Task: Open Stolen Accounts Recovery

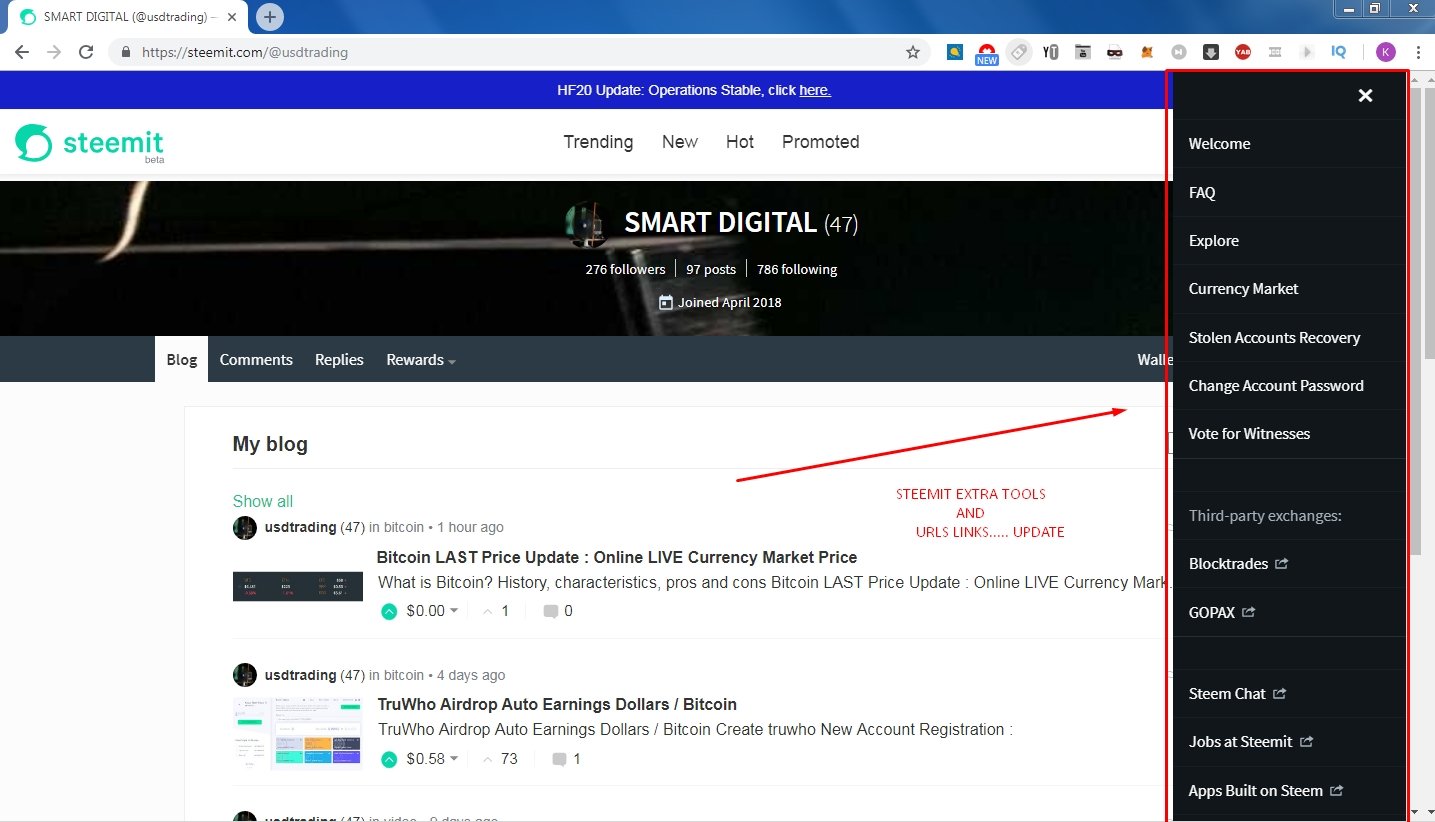Action: click(x=1274, y=337)
